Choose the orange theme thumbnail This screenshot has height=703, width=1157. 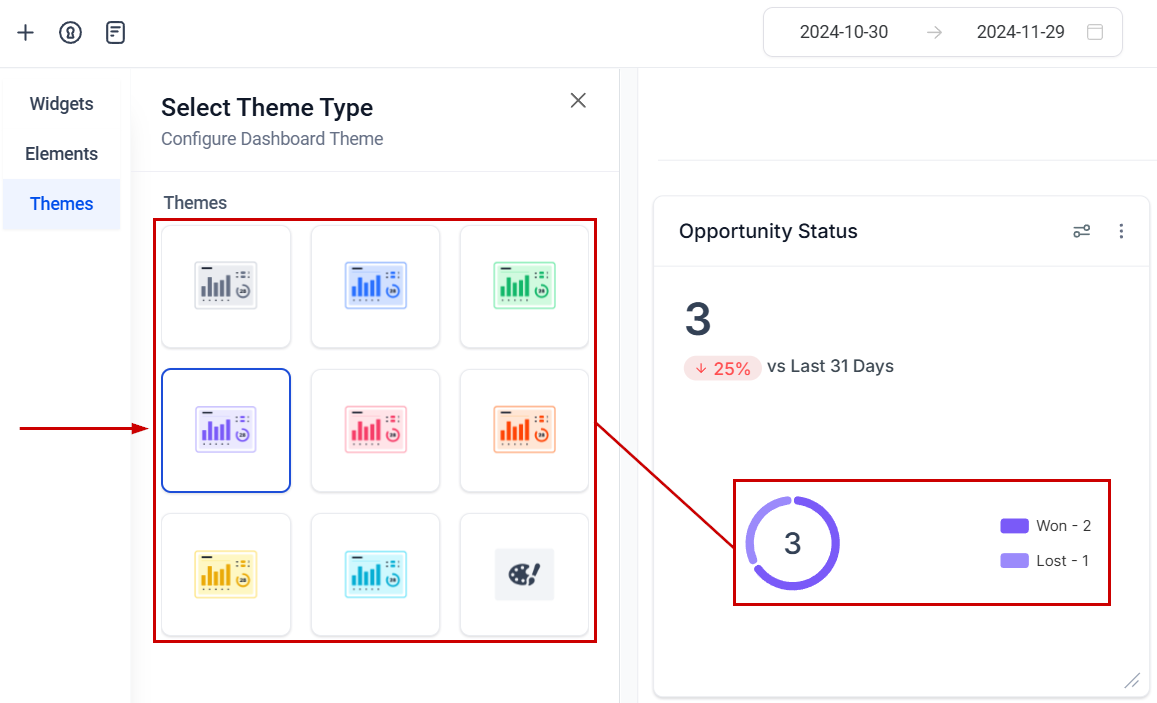point(524,430)
